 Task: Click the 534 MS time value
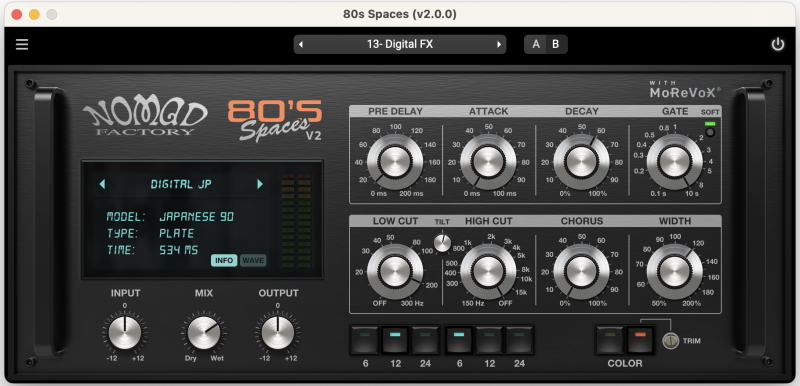point(179,250)
